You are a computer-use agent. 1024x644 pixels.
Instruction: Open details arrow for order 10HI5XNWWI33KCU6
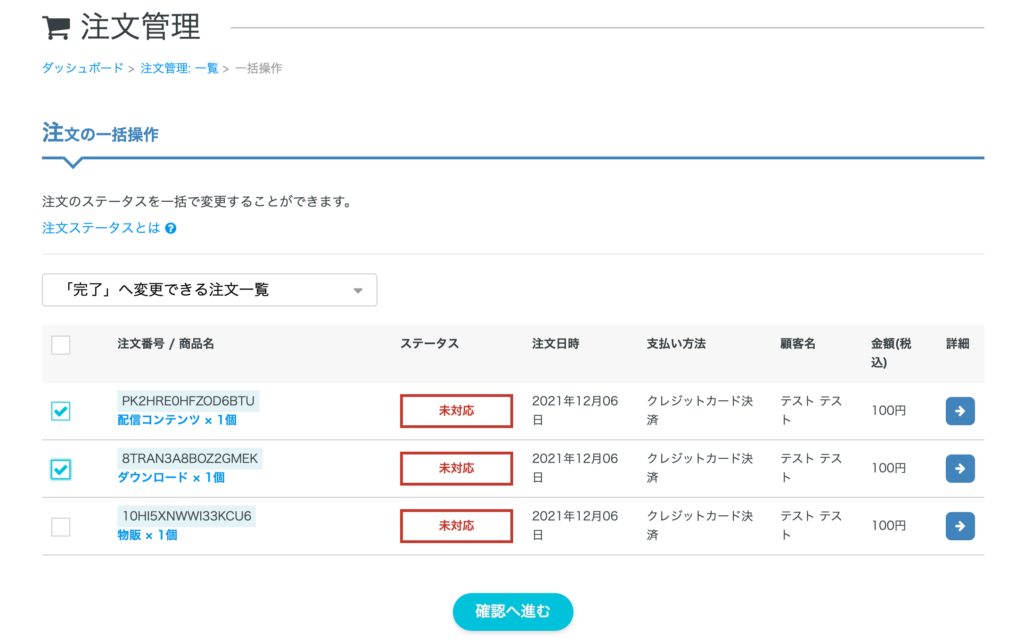[960, 526]
